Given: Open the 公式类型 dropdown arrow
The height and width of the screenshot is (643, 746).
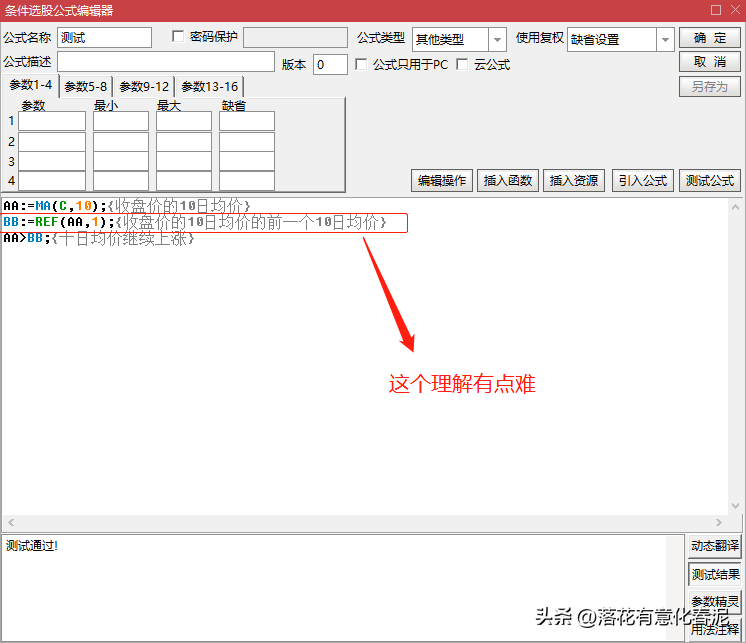Looking at the screenshot, I should [497, 39].
